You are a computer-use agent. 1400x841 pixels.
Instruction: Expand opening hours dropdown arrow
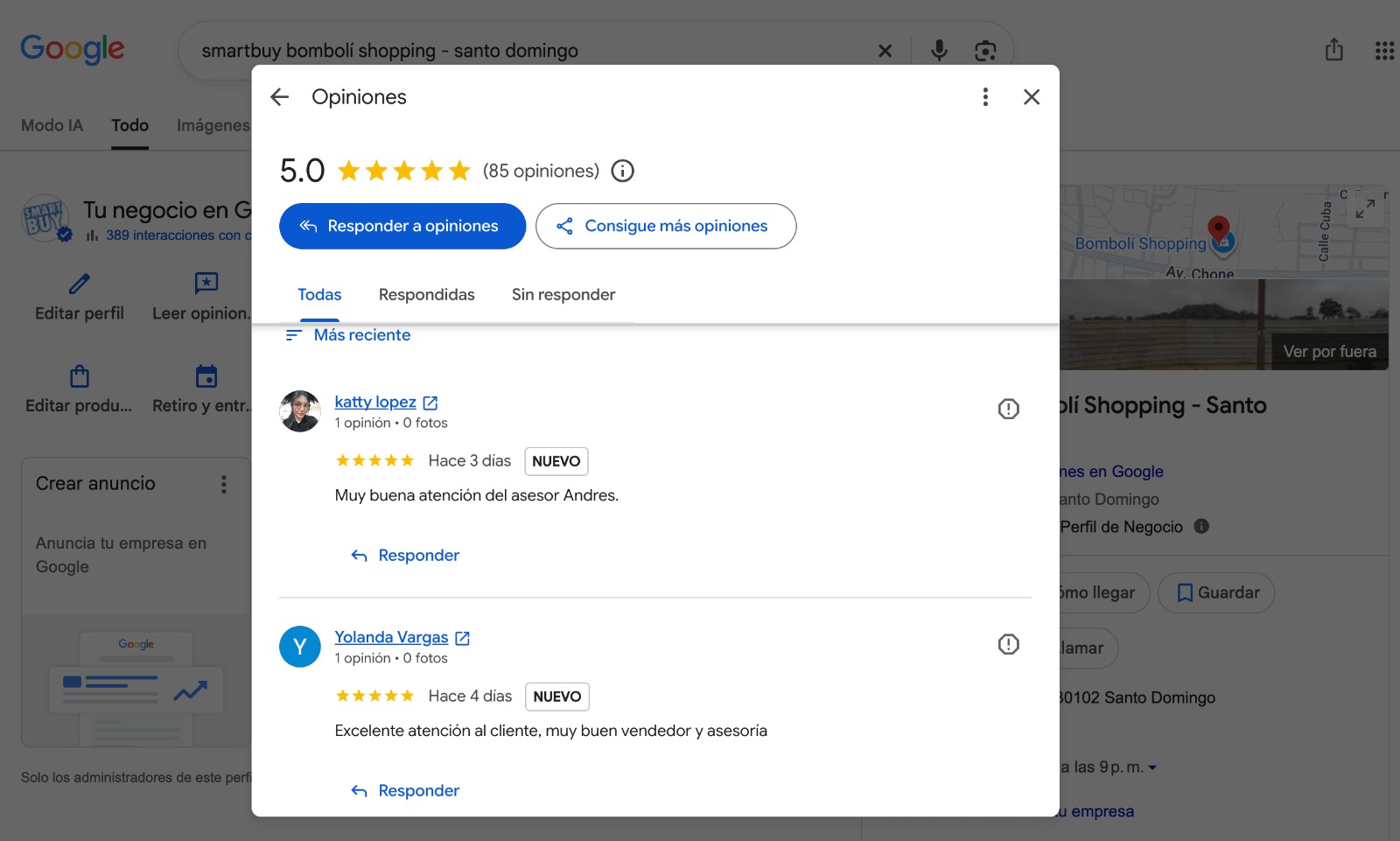click(x=1152, y=767)
